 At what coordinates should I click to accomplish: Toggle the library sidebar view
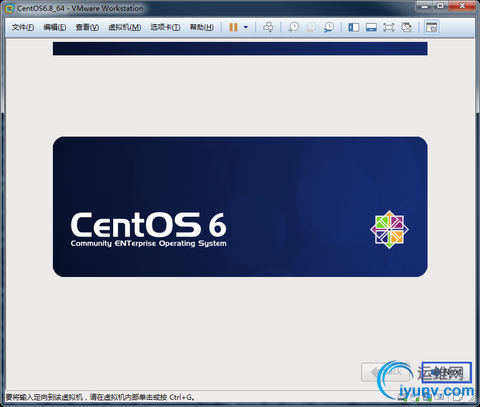(353, 27)
